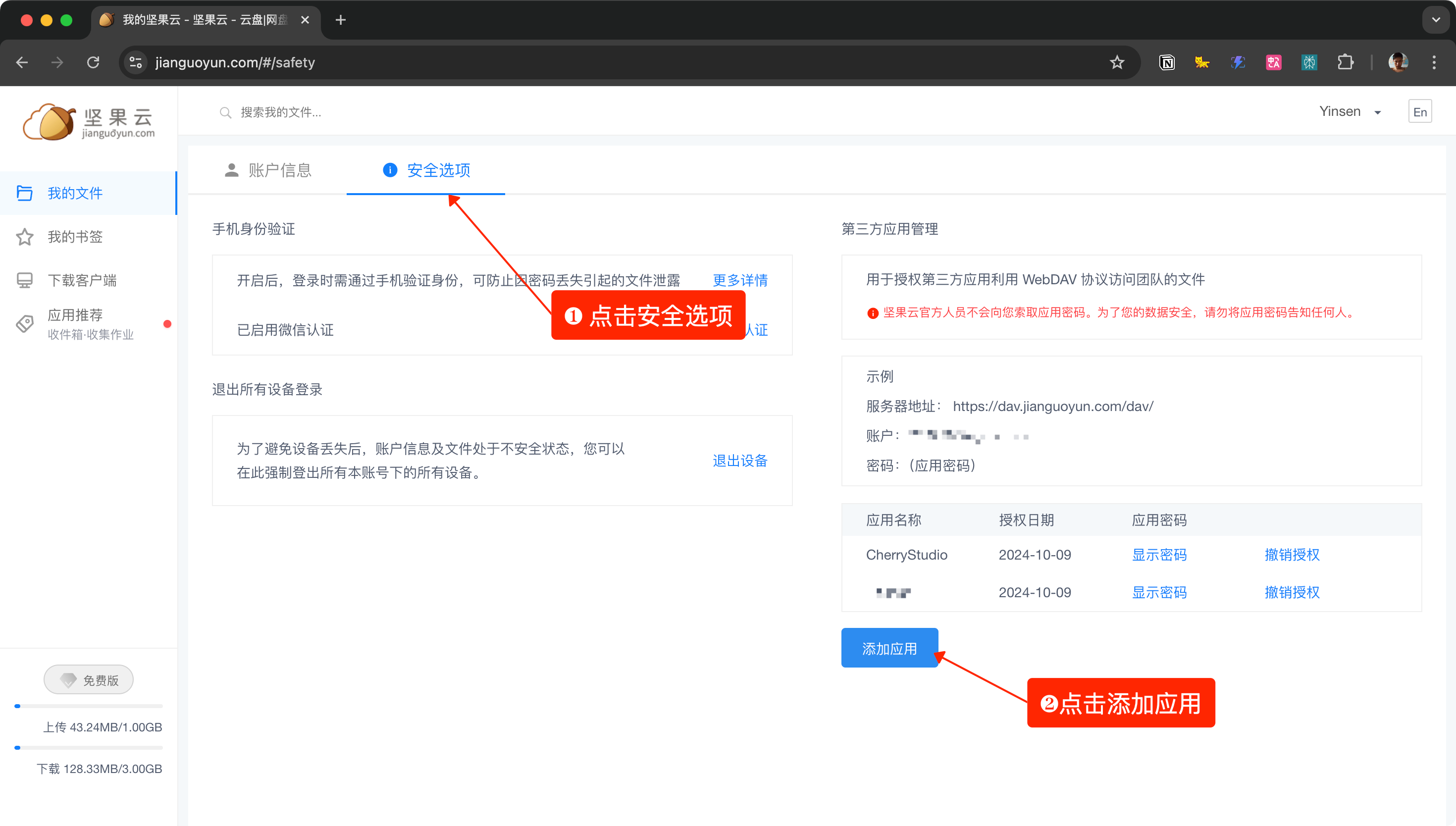Image resolution: width=1456 pixels, height=826 pixels.
Task: Focus the 搜索我的文件 search field
Action: (x=280, y=112)
